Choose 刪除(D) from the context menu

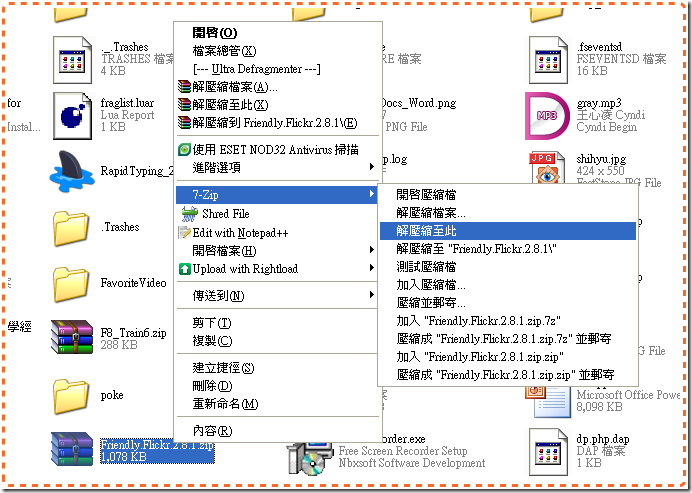(x=278, y=386)
